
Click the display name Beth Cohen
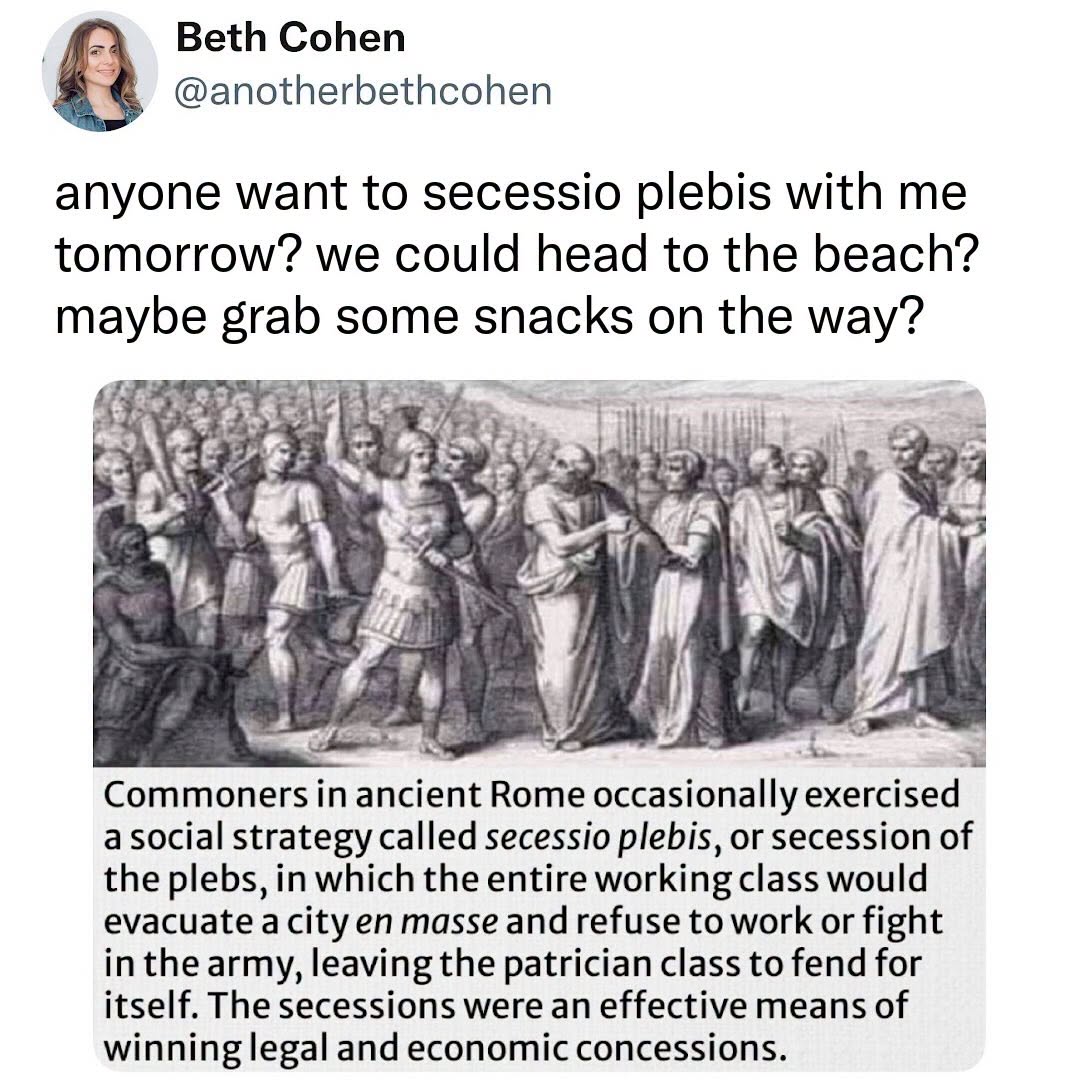pos(291,37)
